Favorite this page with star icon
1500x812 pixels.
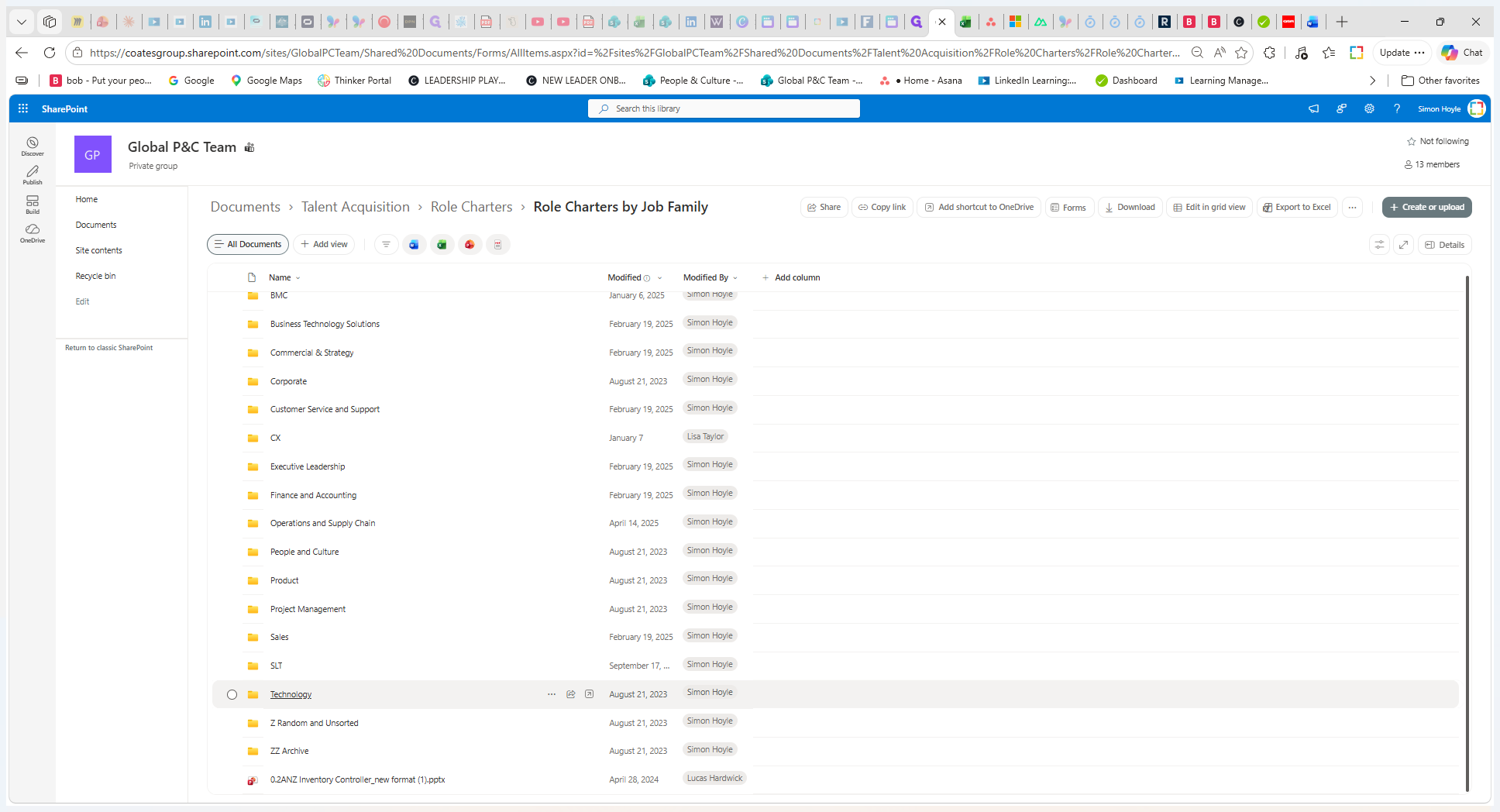coord(1241,53)
